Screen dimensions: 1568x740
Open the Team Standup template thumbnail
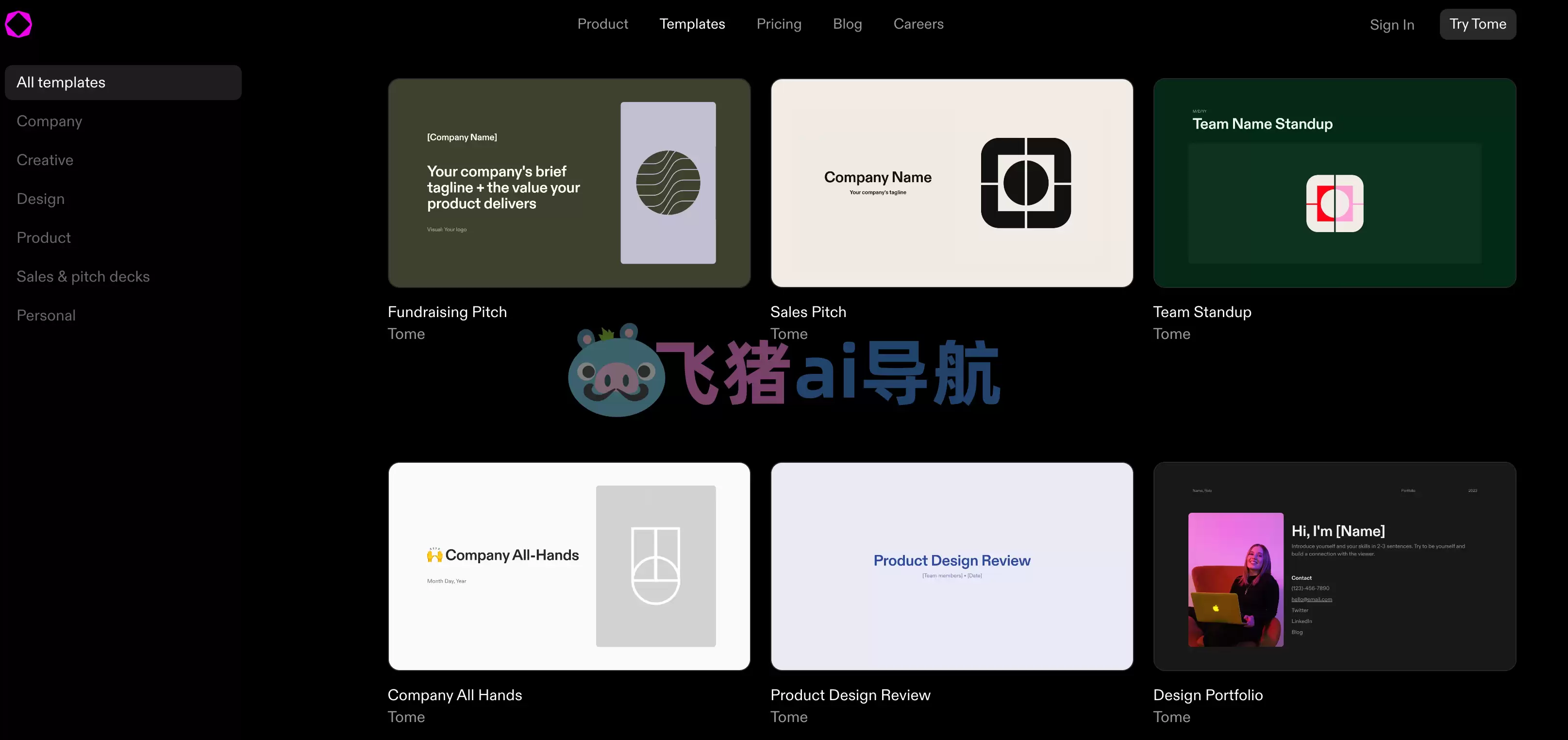(1334, 183)
